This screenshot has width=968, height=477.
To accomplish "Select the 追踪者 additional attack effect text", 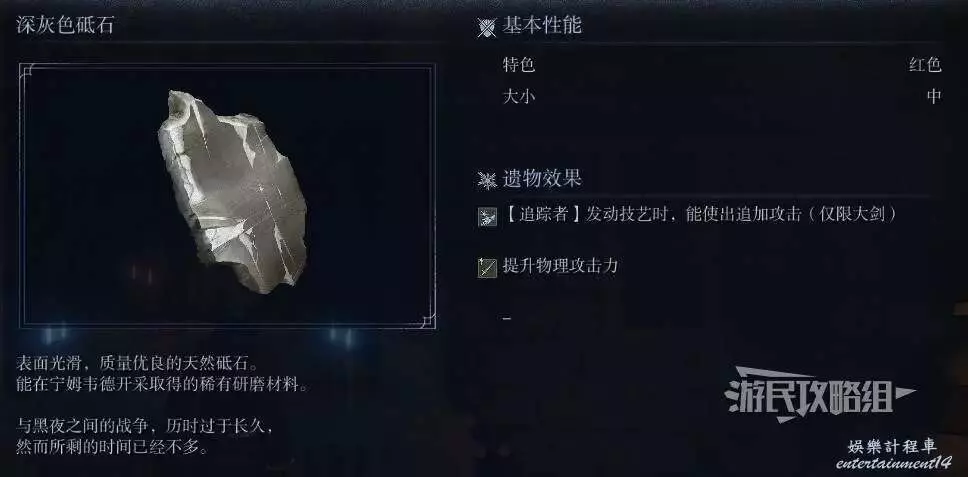I will coord(699,214).
